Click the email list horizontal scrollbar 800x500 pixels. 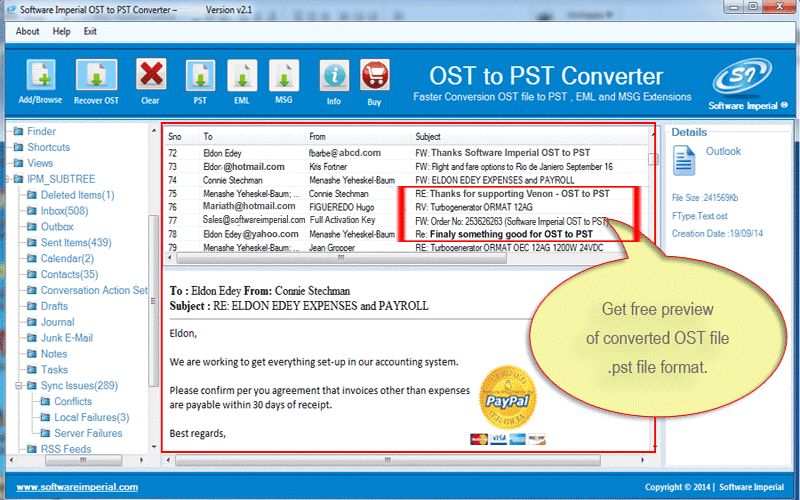pos(341,258)
